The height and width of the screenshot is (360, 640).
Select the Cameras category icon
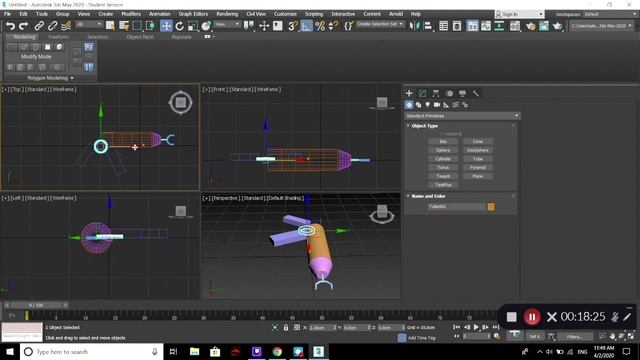[x=437, y=105]
